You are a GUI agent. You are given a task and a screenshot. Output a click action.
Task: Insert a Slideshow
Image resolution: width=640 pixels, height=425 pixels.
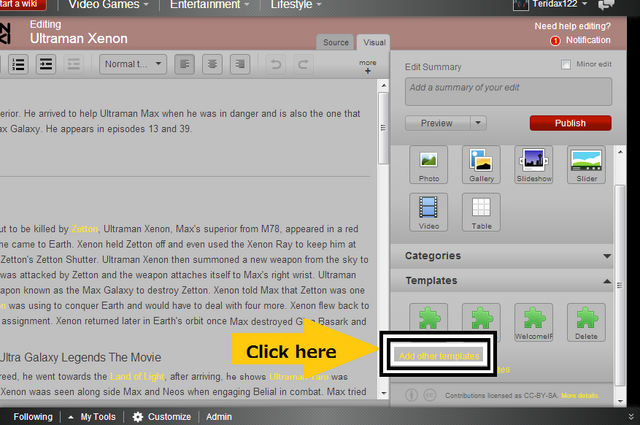(x=534, y=165)
